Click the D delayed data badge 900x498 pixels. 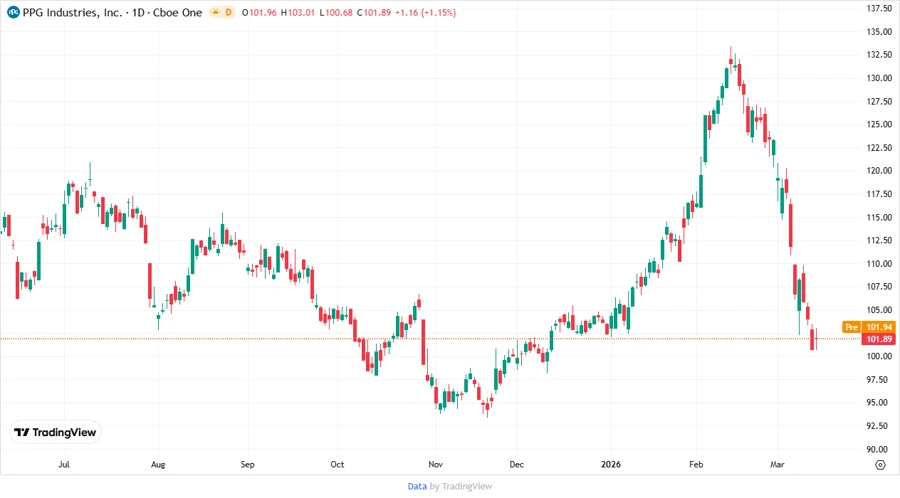[x=228, y=12]
